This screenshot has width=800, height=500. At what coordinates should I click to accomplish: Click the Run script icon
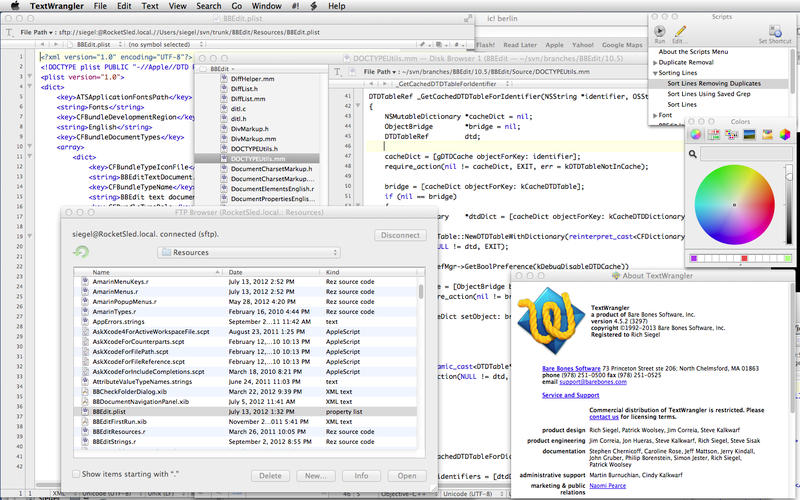[x=662, y=30]
